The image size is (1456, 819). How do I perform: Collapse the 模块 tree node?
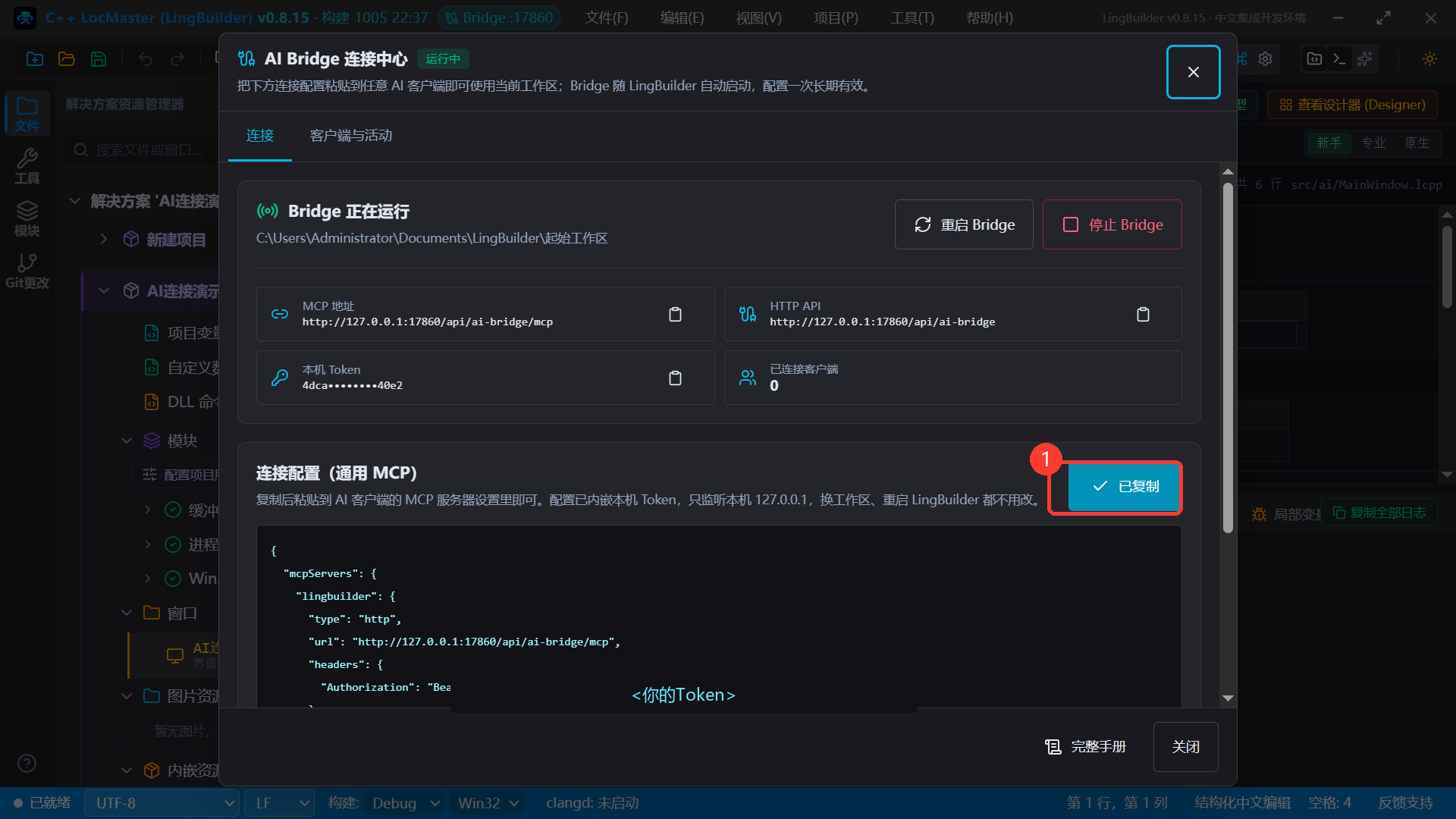pos(127,441)
